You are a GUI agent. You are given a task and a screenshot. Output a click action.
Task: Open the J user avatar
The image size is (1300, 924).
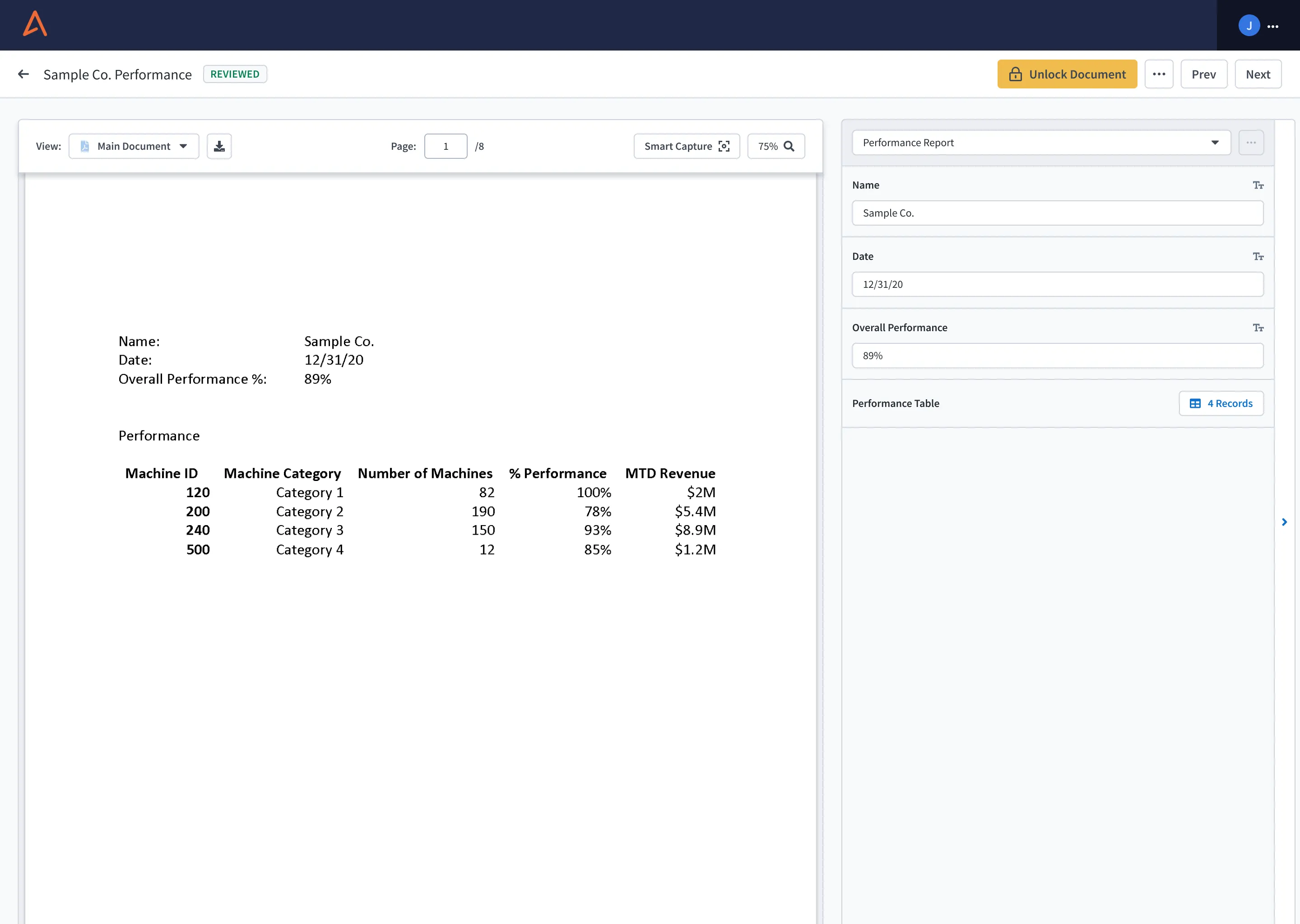pyautogui.click(x=1249, y=26)
